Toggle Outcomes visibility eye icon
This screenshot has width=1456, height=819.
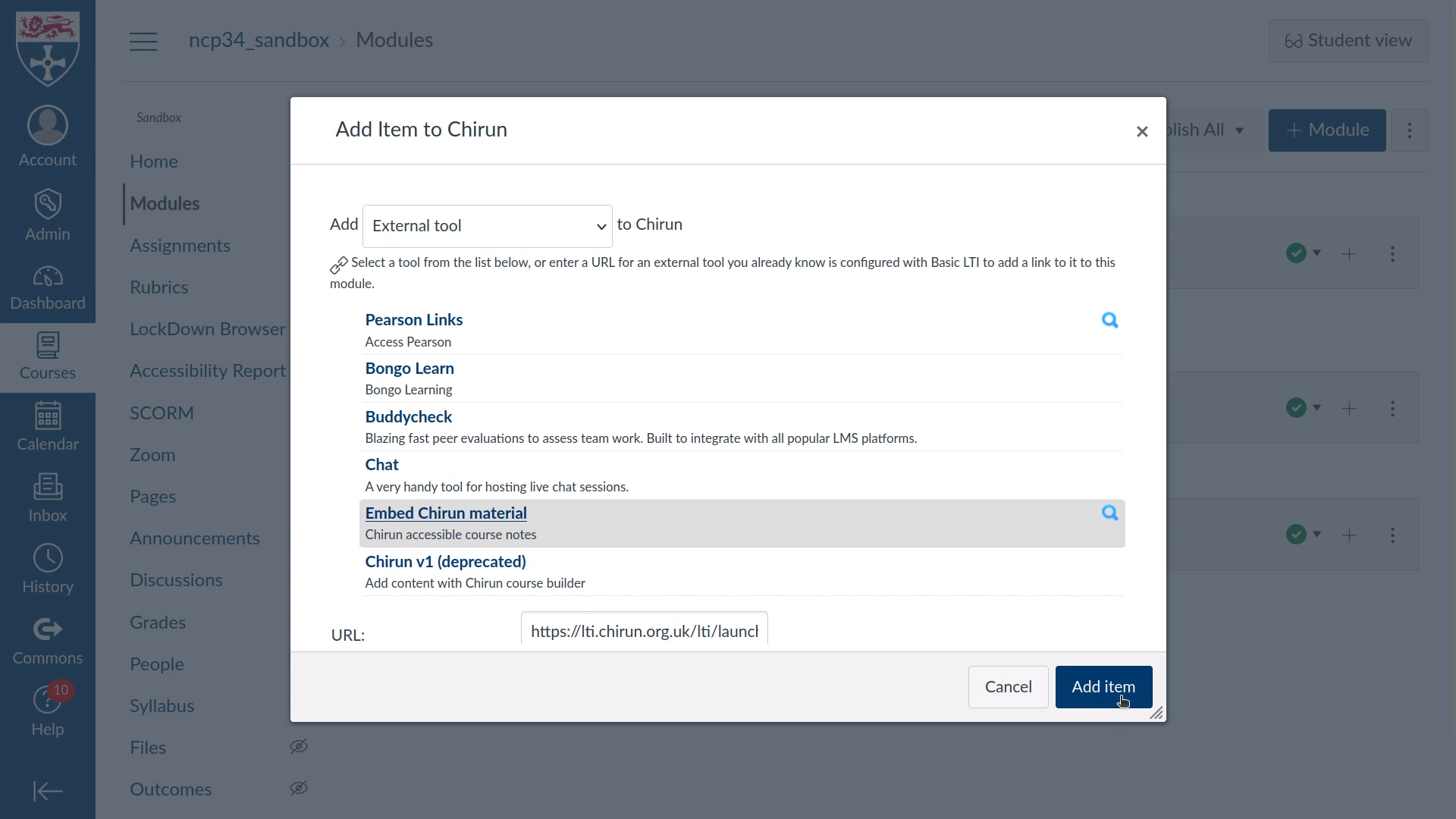pyautogui.click(x=299, y=788)
